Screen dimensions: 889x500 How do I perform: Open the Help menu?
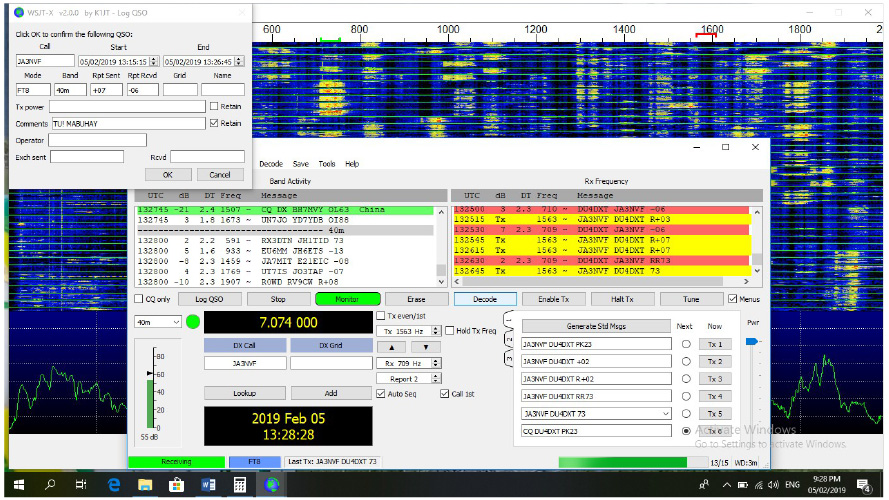(352, 164)
